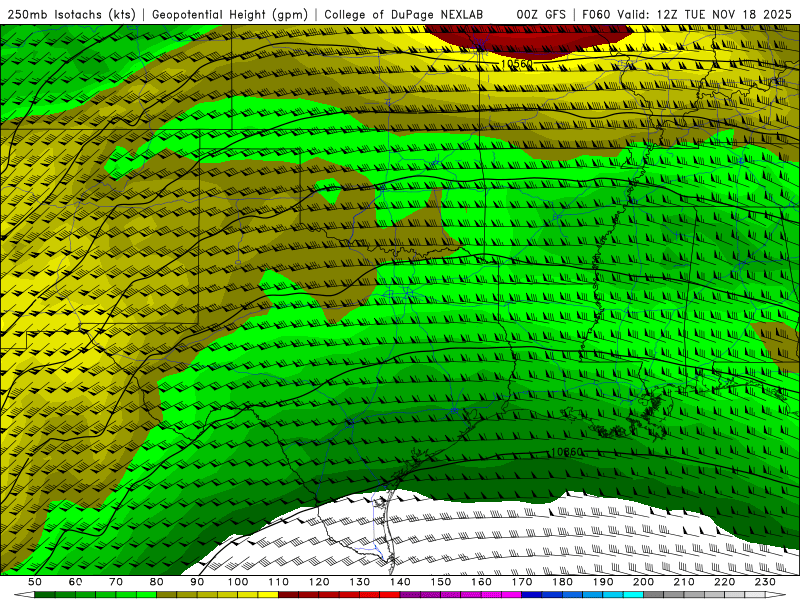Click the 60 label on the color scale
This screenshot has height=600, width=800.
click(76, 582)
